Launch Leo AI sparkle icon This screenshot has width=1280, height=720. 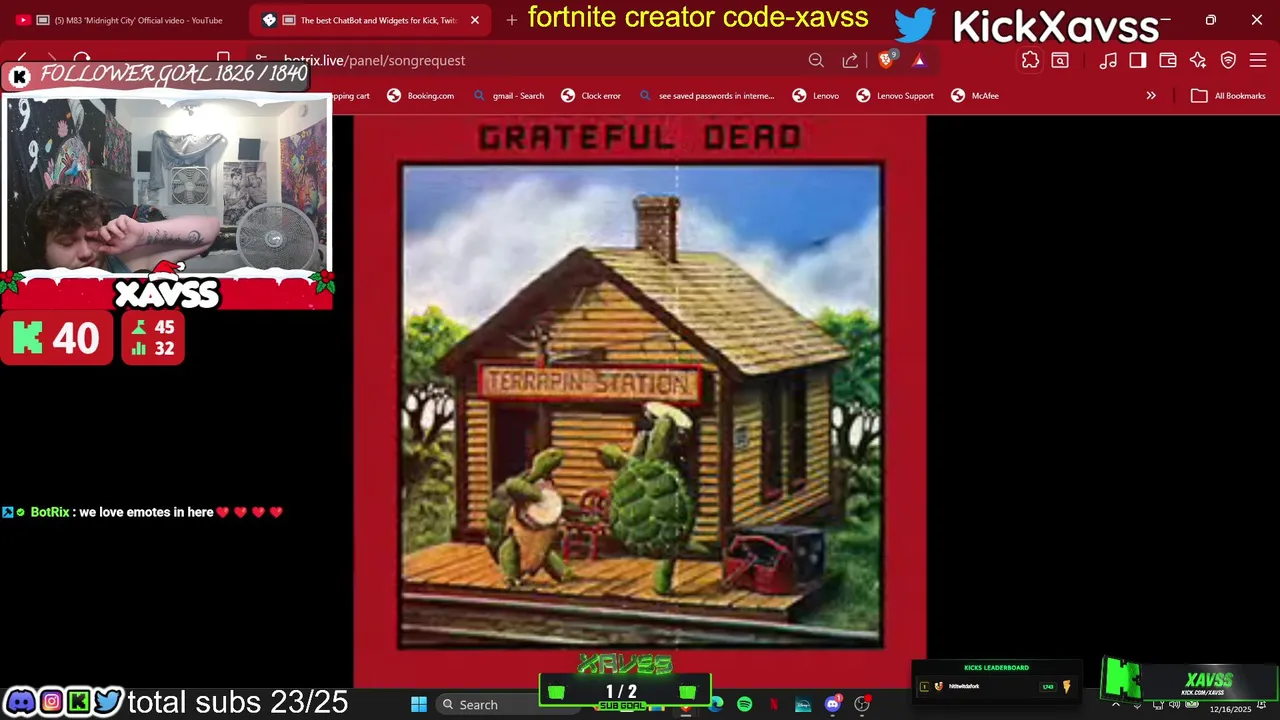[1198, 60]
